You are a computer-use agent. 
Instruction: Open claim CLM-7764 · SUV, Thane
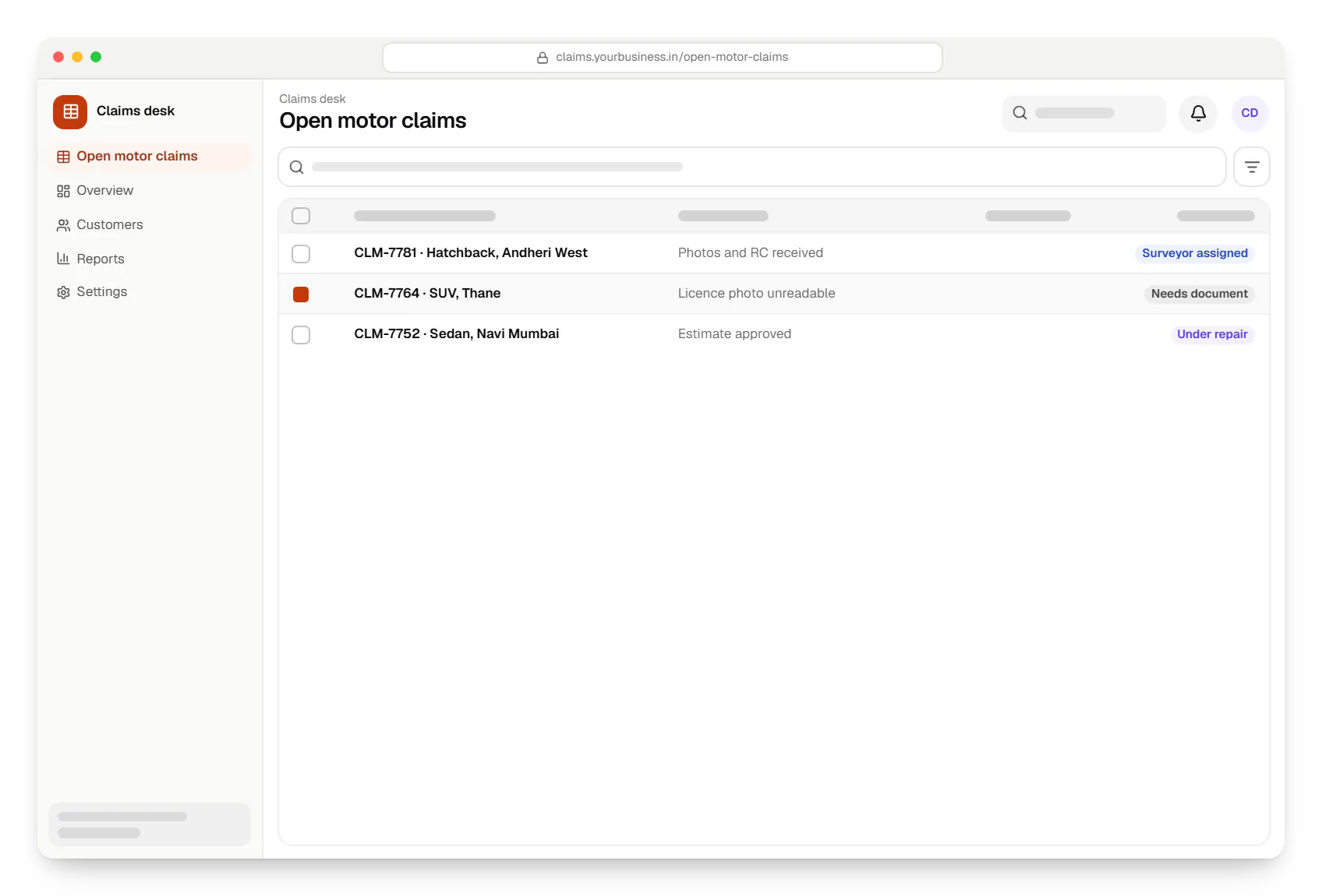coord(427,293)
